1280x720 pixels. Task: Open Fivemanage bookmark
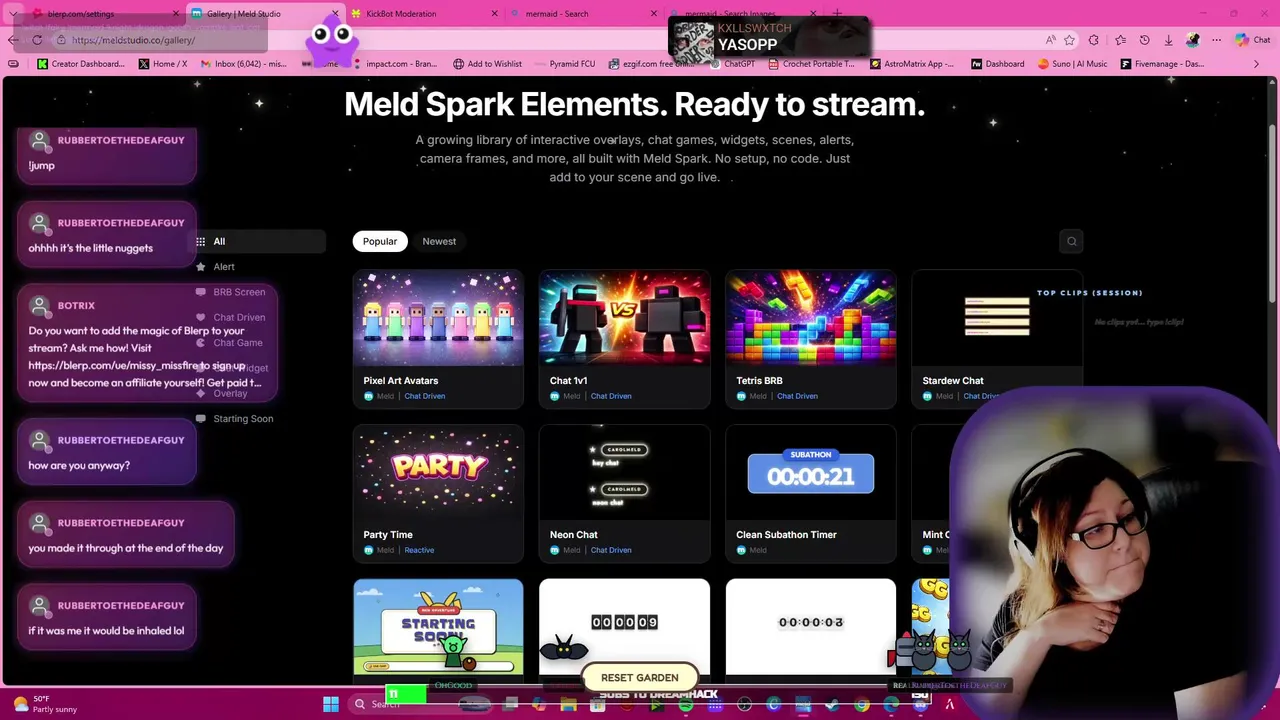1162,64
